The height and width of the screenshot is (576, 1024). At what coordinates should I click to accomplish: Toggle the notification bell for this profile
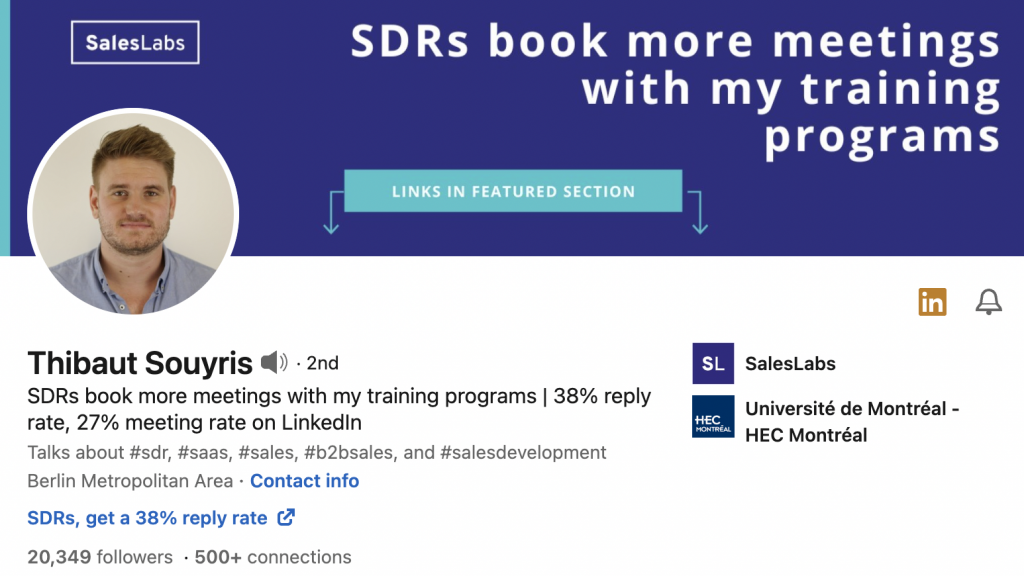coord(988,301)
